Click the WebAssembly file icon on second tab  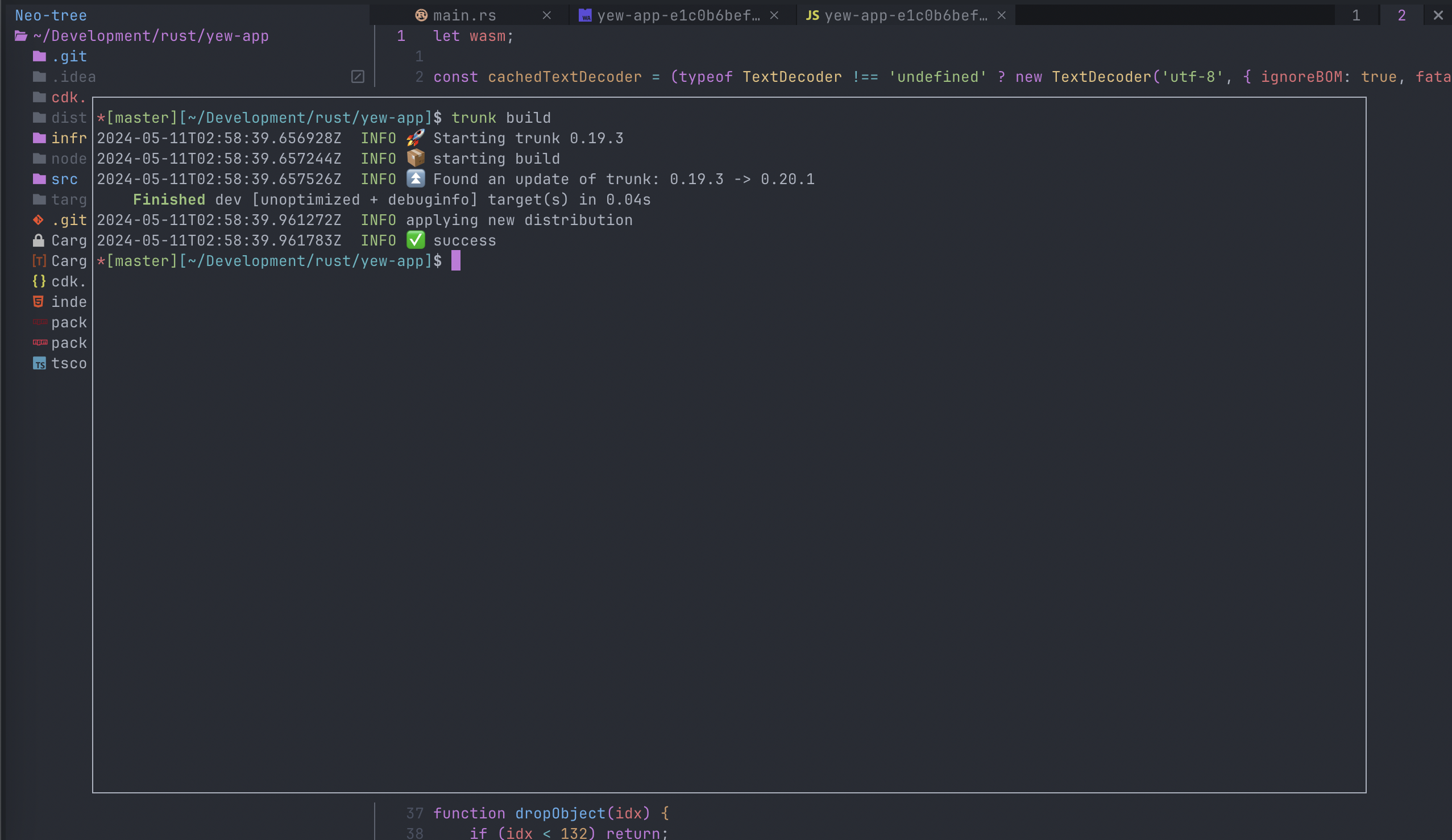pyautogui.click(x=585, y=15)
